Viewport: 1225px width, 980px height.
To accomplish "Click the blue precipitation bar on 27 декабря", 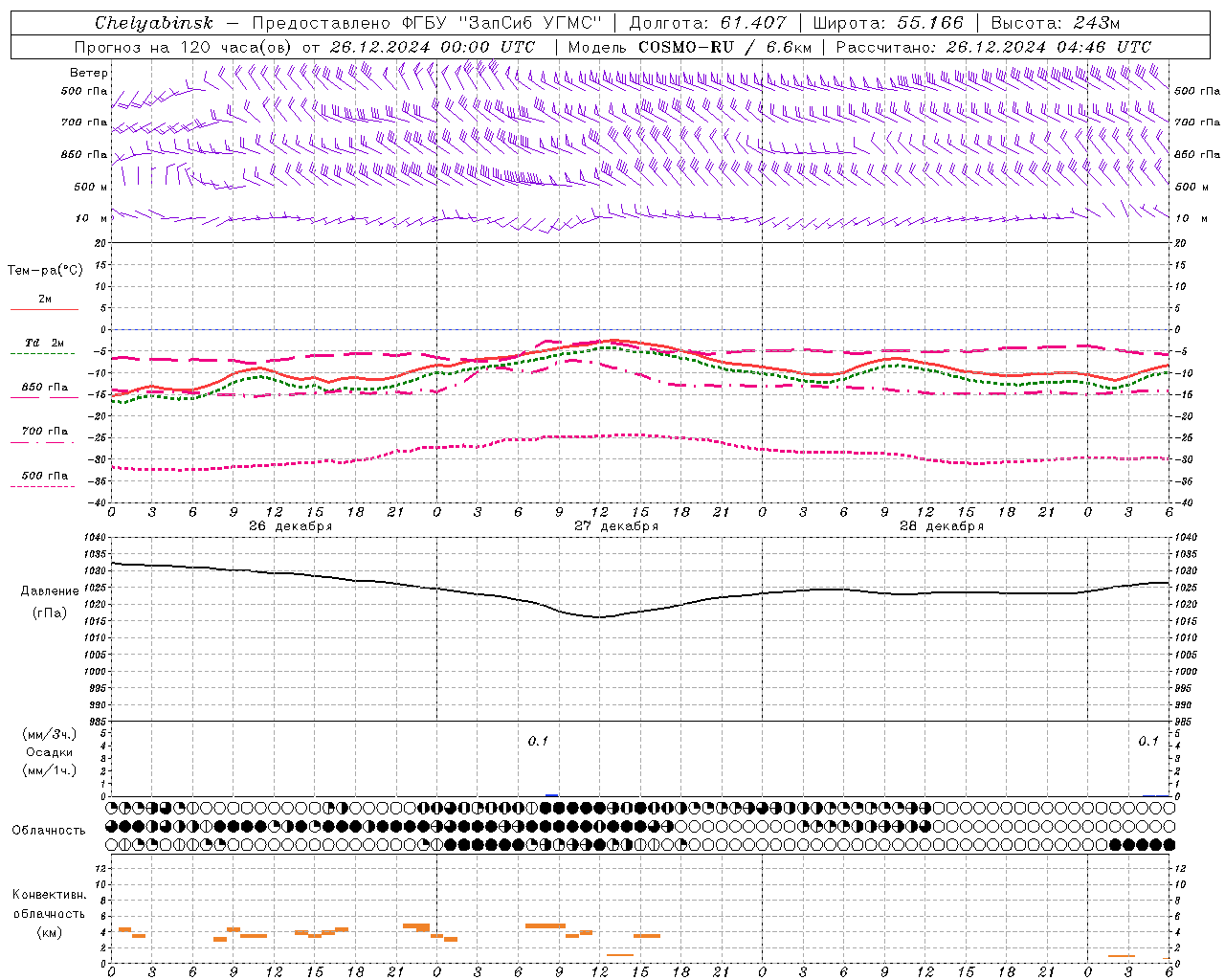I will [551, 795].
